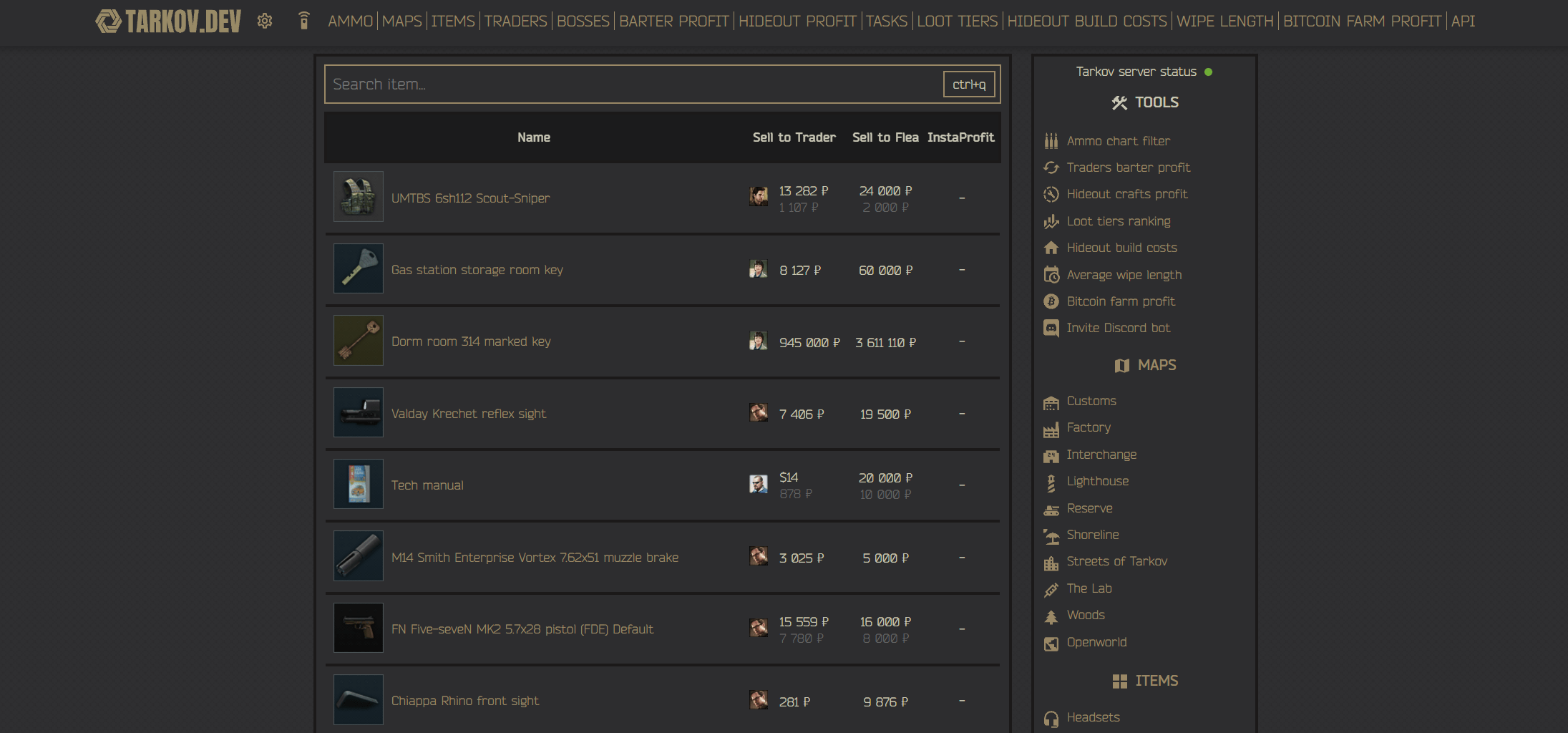Image resolution: width=1568 pixels, height=733 pixels.
Task: Click the Reserve map icon
Action: [x=1051, y=510]
